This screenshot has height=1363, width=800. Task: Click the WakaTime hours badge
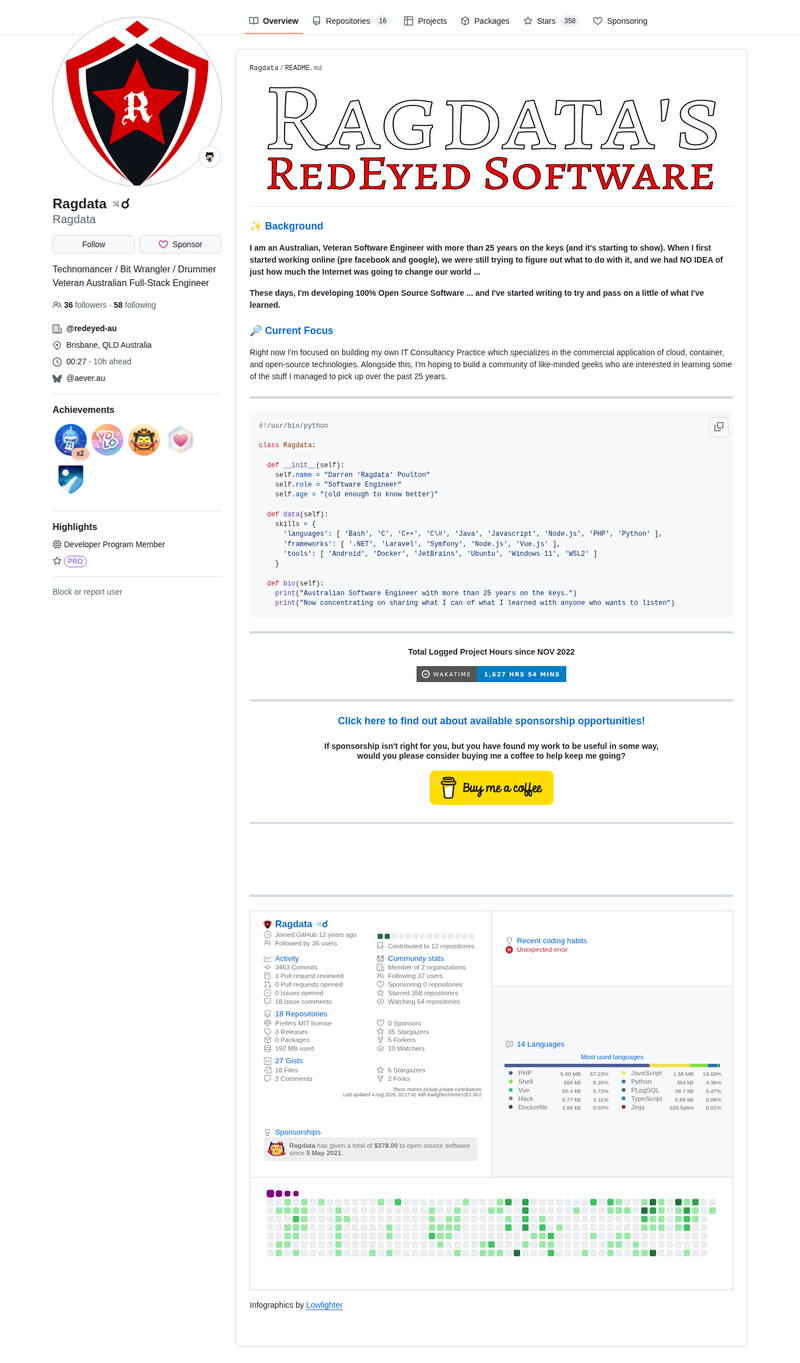point(491,674)
